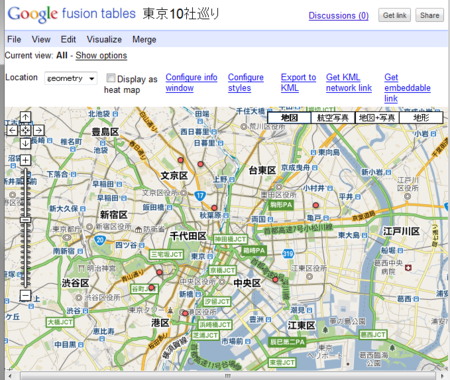Viewport: 450px width, 380px height.
Task: Click the left red marker above 文京区
Action: [181, 160]
